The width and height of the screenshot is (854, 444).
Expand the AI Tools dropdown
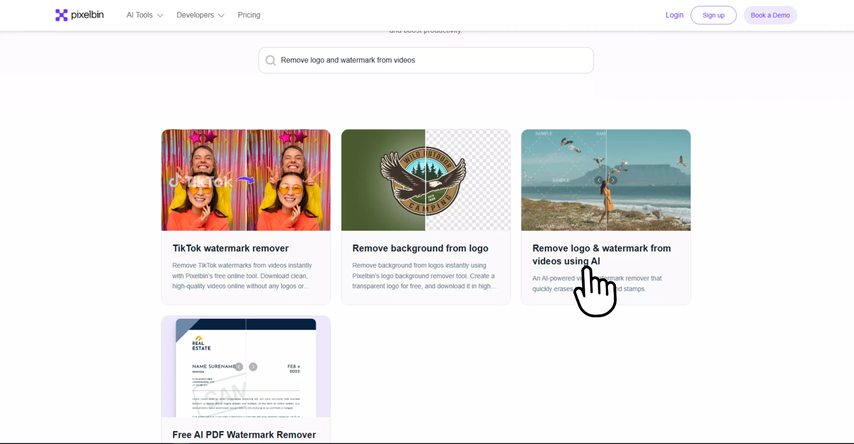(x=144, y=15)
